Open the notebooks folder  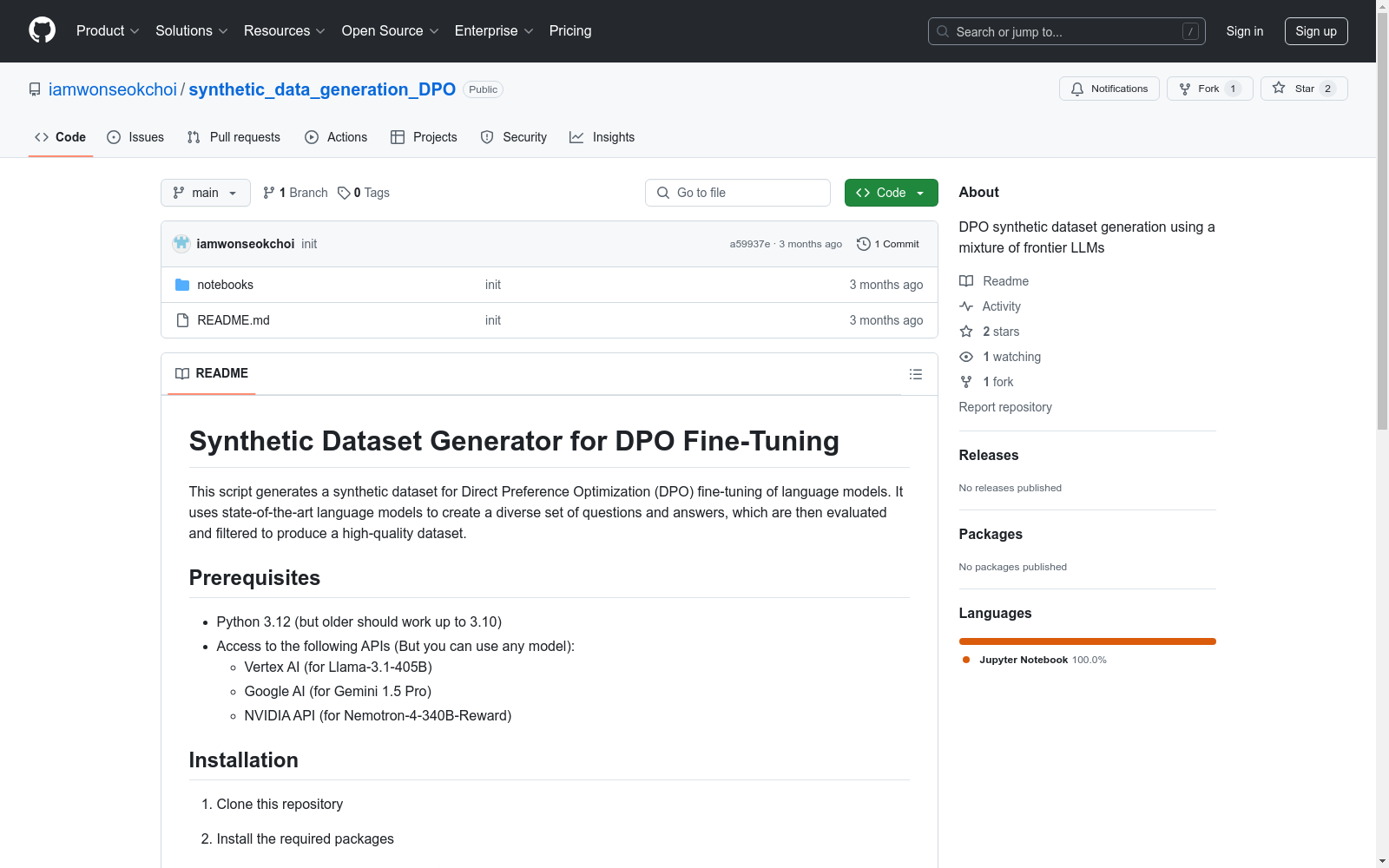[226, 285]
